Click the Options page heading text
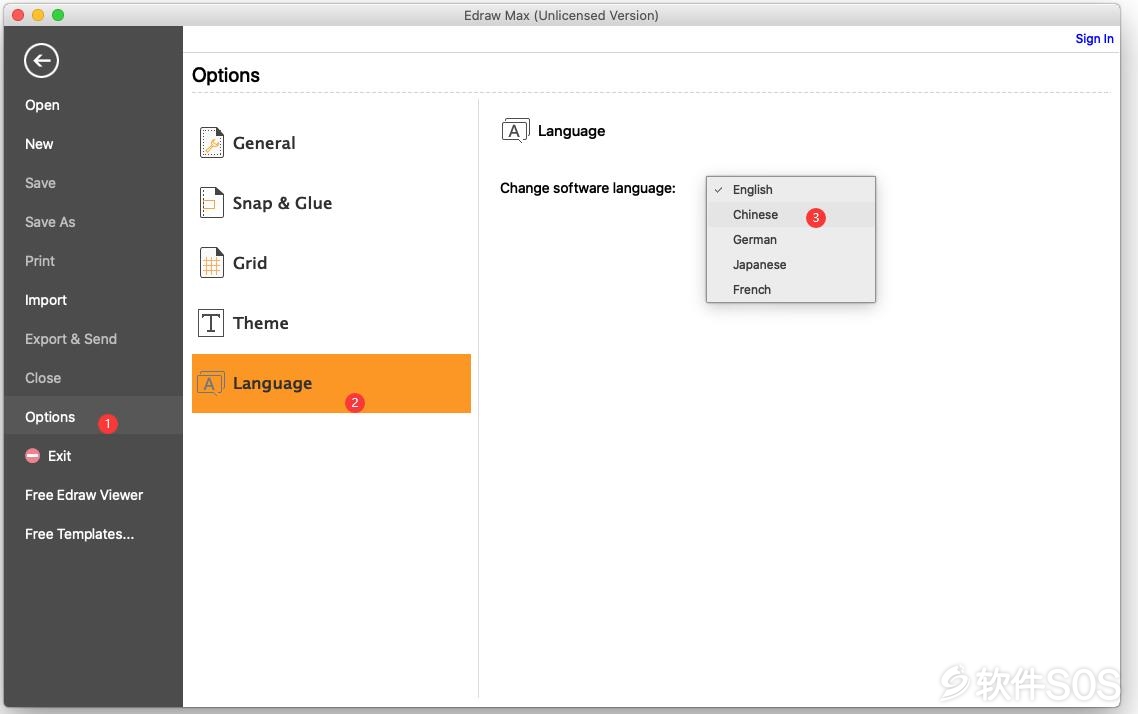This screenshot has width=1138, height=714. pyautogui.click(x=226, y=75)
